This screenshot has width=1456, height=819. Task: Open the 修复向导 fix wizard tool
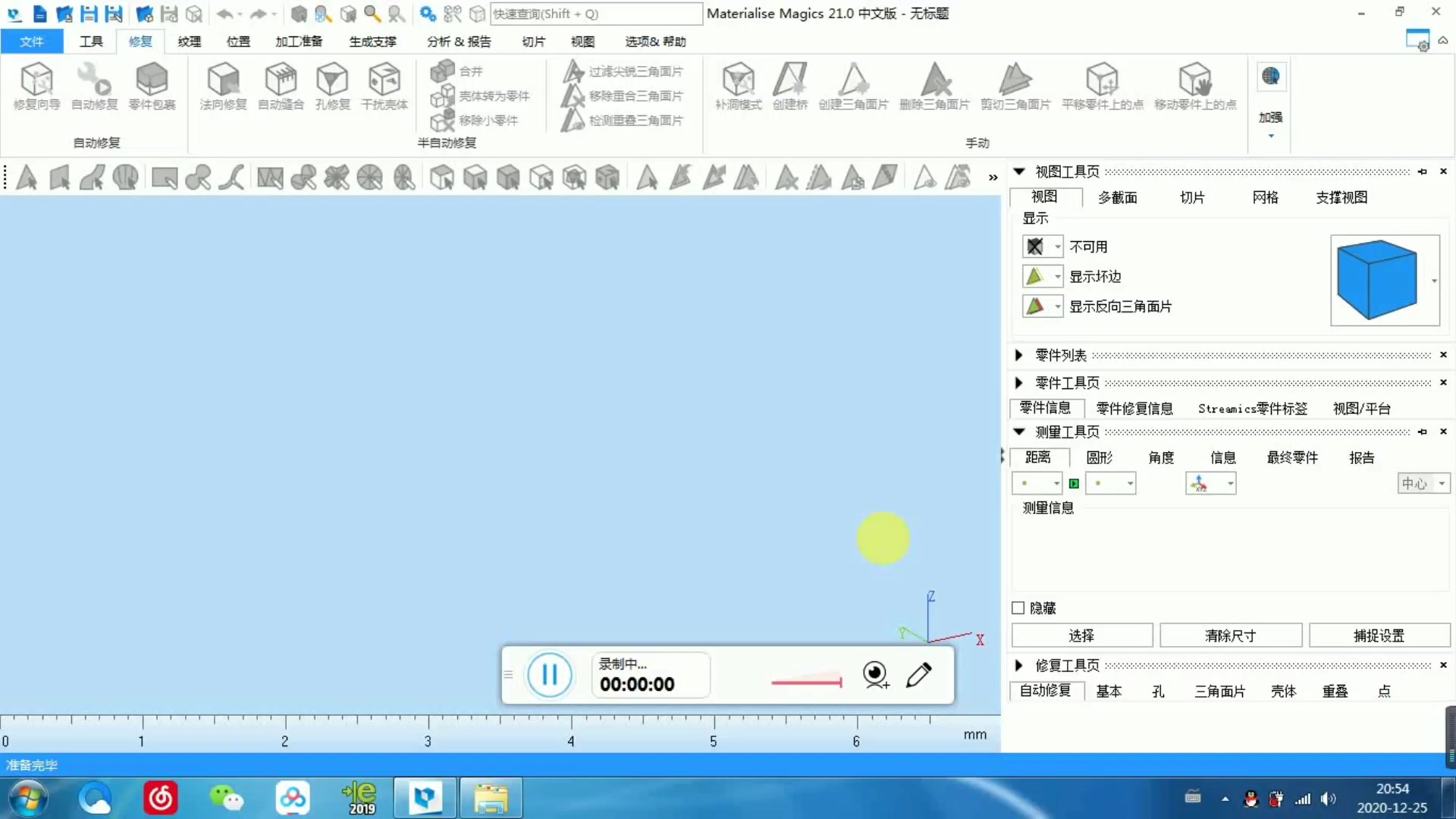[x=36, y=86]
